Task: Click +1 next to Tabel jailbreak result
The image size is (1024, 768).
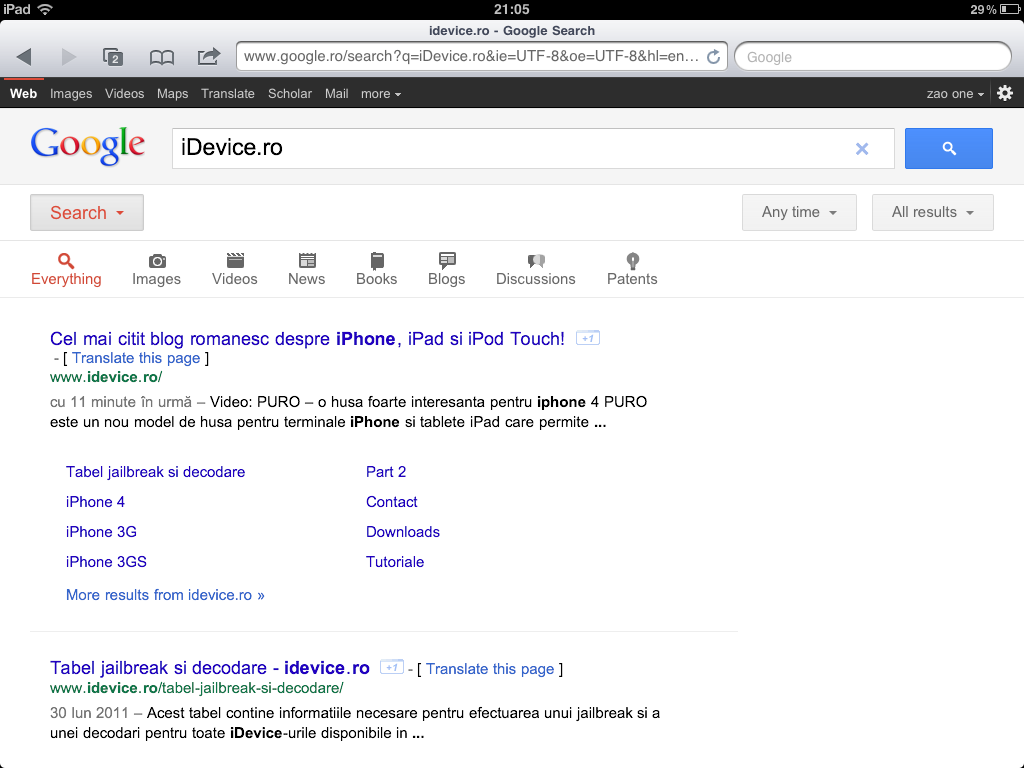Action: tap(392, 667)
